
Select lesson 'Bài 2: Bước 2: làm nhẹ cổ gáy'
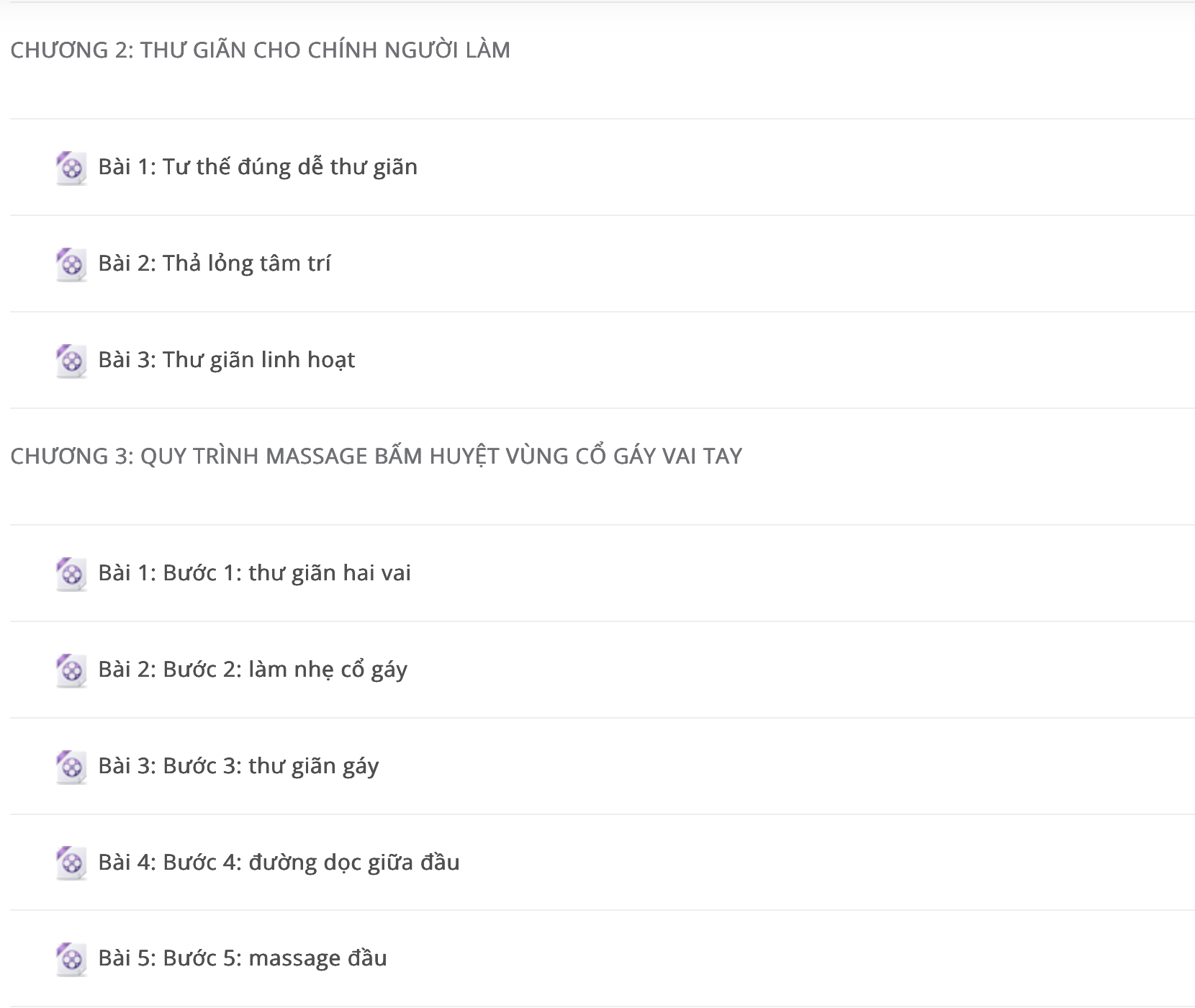pyautogui.click(x=253, y=670)
